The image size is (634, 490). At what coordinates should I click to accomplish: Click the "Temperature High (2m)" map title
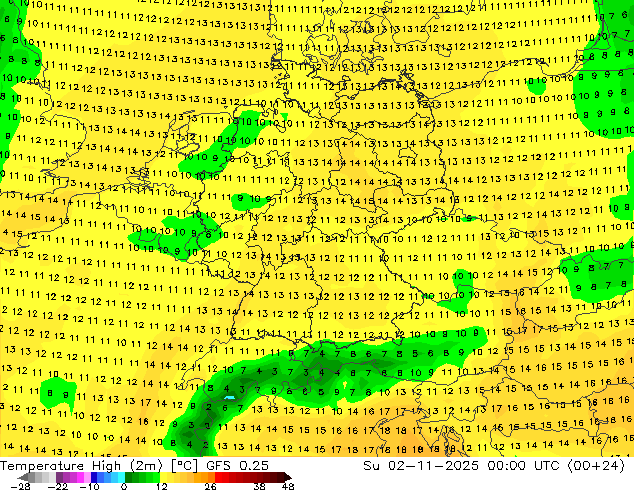[x=81, y=466]
